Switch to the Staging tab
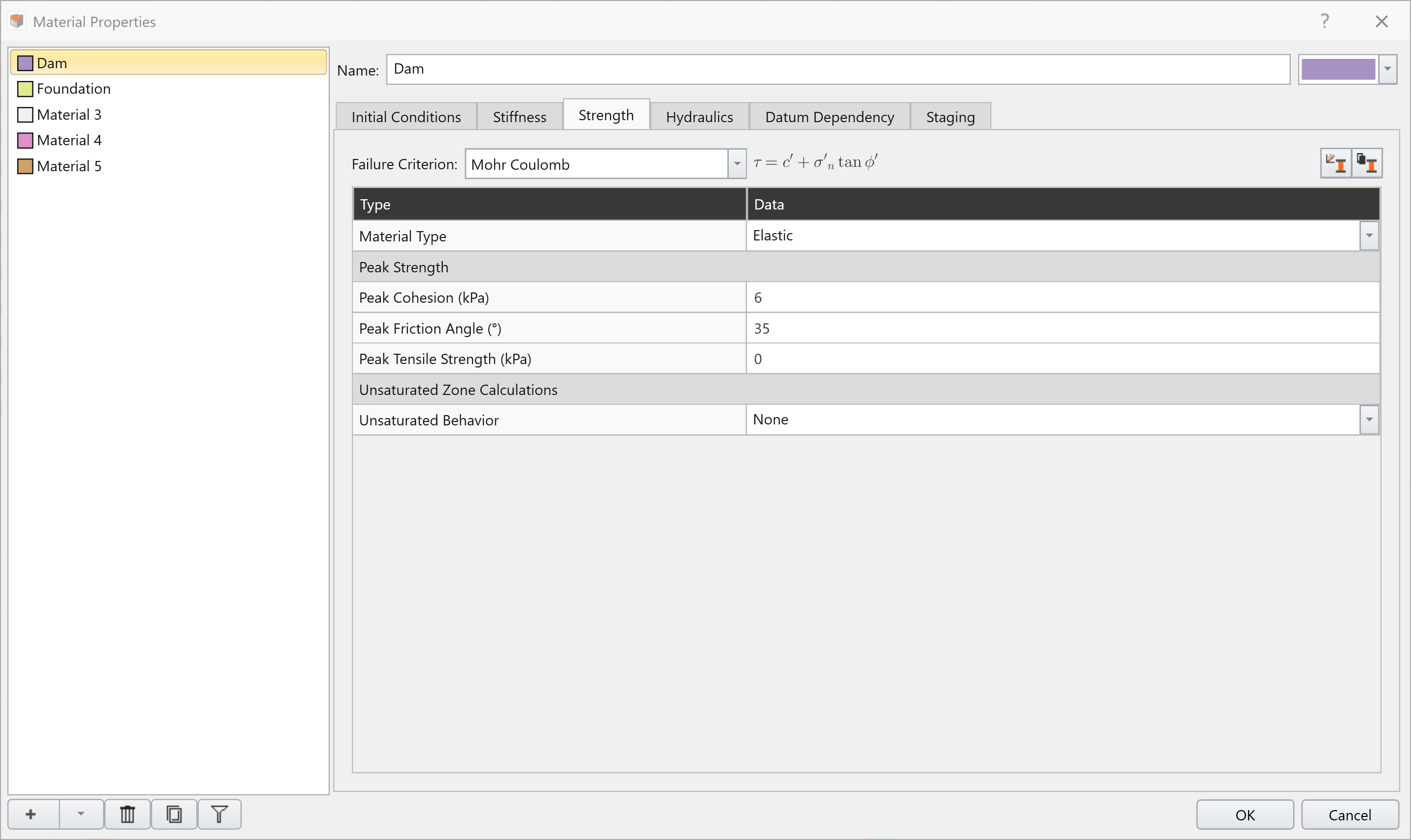The width and height of the screenshot is (1411, 840). pyautogui.click(x=950, y=117)
